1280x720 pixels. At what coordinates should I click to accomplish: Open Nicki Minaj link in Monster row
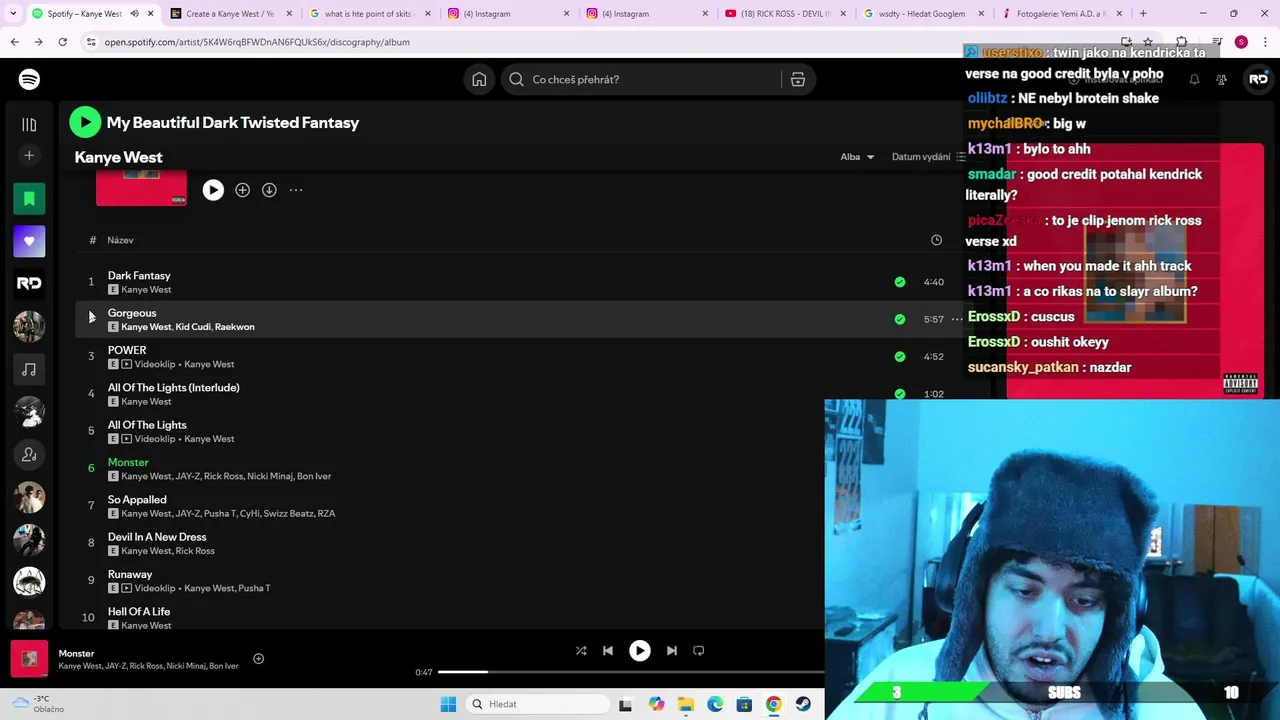pyautogui.click(x=269, y=476)
